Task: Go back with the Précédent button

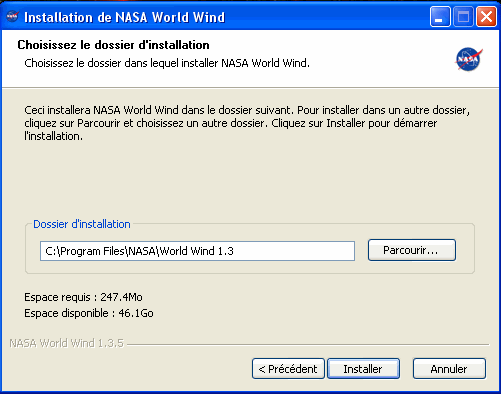Action: click(288, 369)
